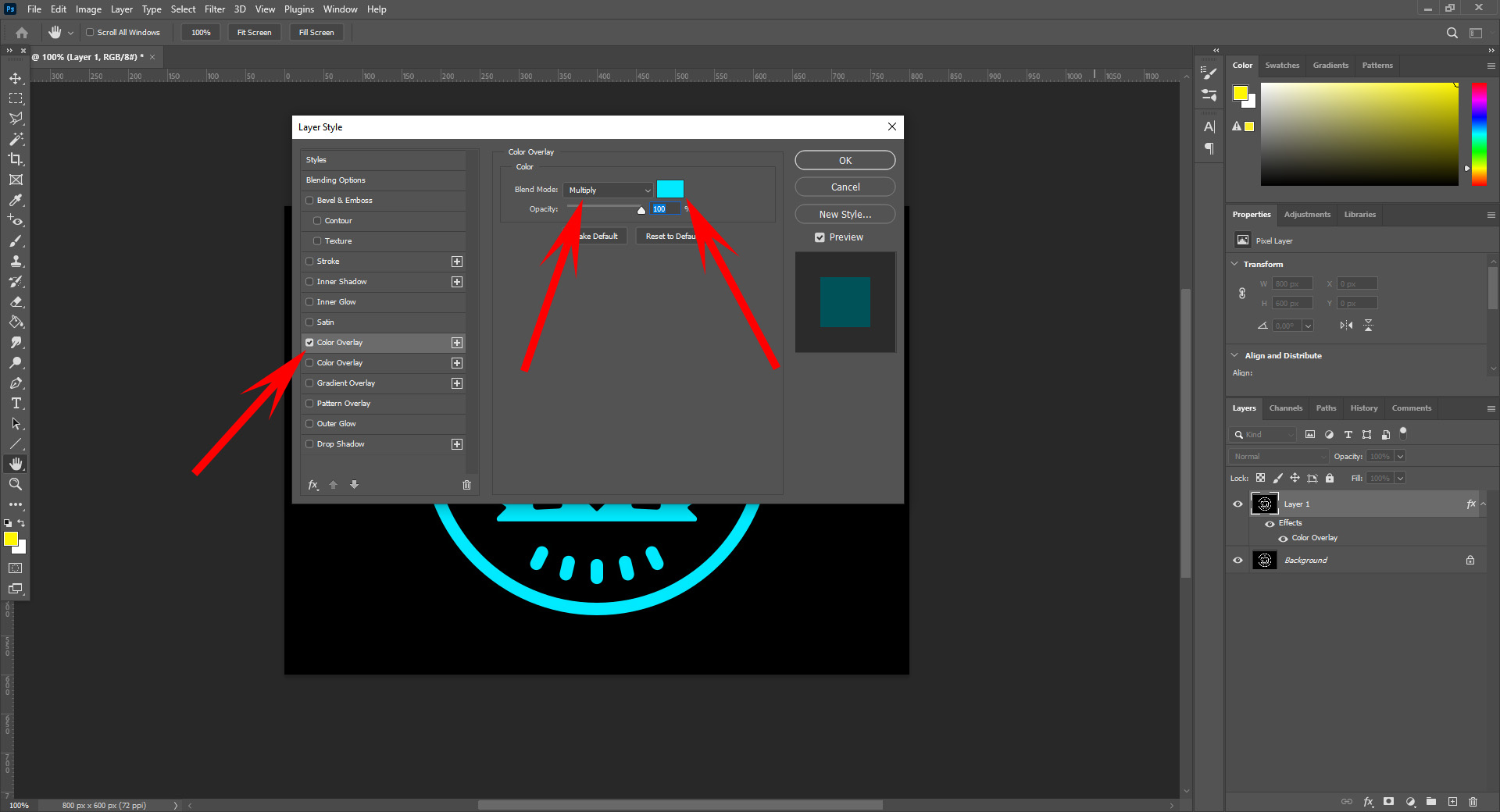Viewport: 1500px width, 812px height.
Task: Click the Home icon in options bar
Action: (x=22, y=33)
